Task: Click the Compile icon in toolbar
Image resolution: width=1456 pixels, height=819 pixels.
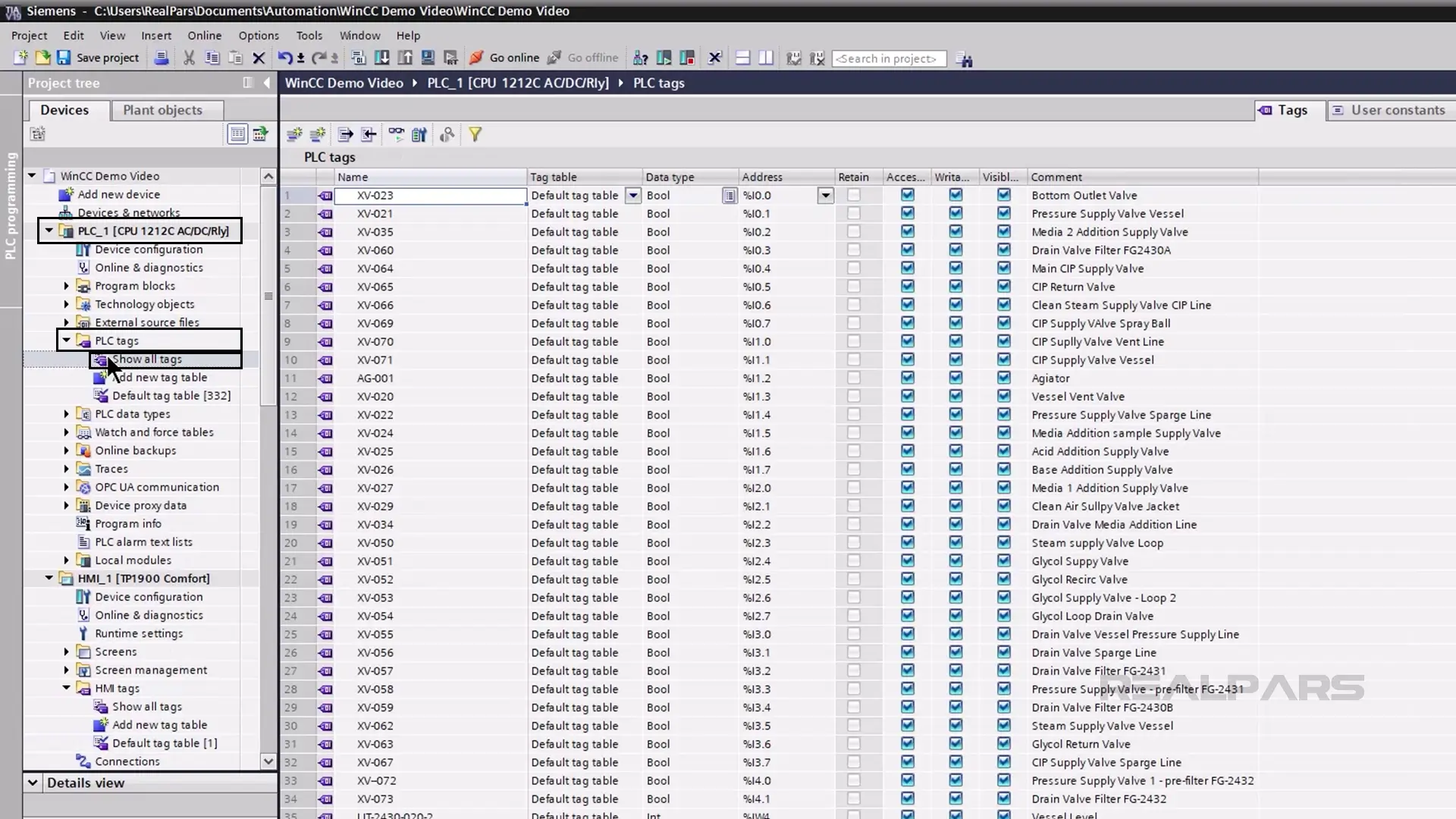Action: 359,58
